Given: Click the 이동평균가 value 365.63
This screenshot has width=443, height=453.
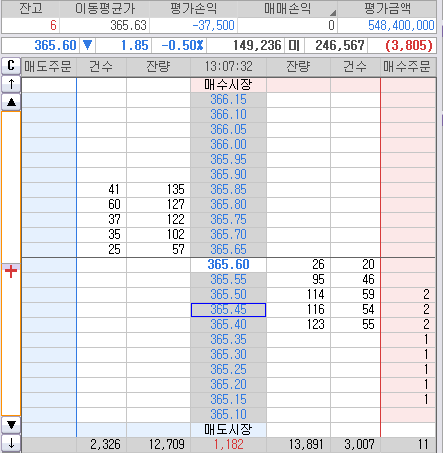Looking at the screenshot, I should coord(128,26).
